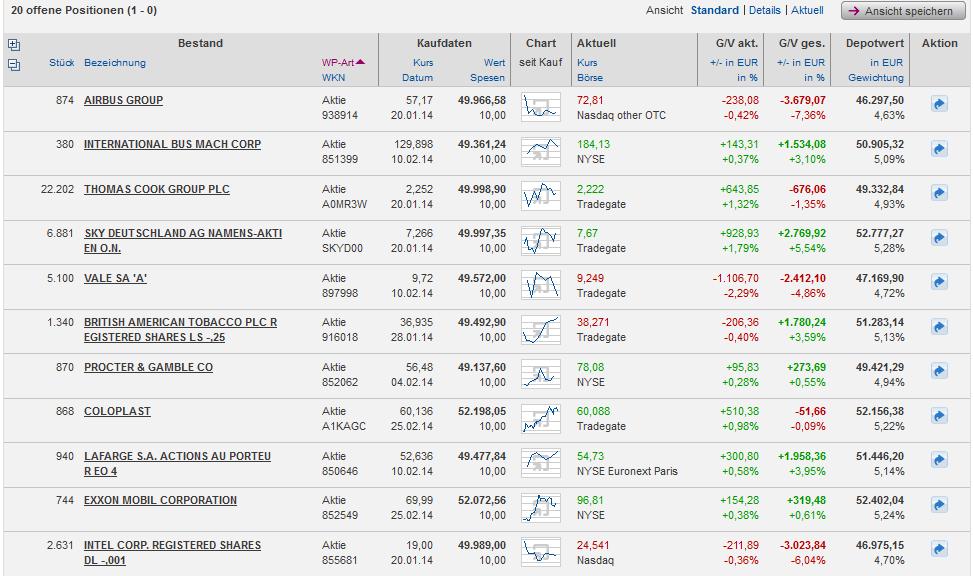Switch to the Details view
The width and height of the screenshot is (973, 576).
click(x=764, y=11)
